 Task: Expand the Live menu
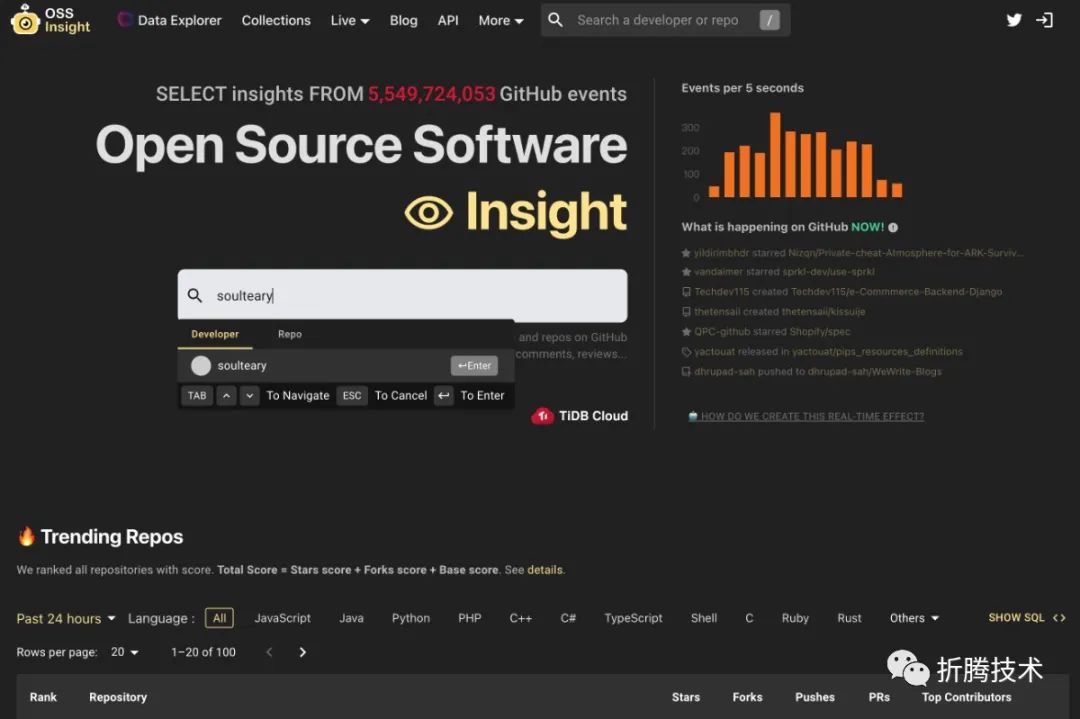pos(350,21)
